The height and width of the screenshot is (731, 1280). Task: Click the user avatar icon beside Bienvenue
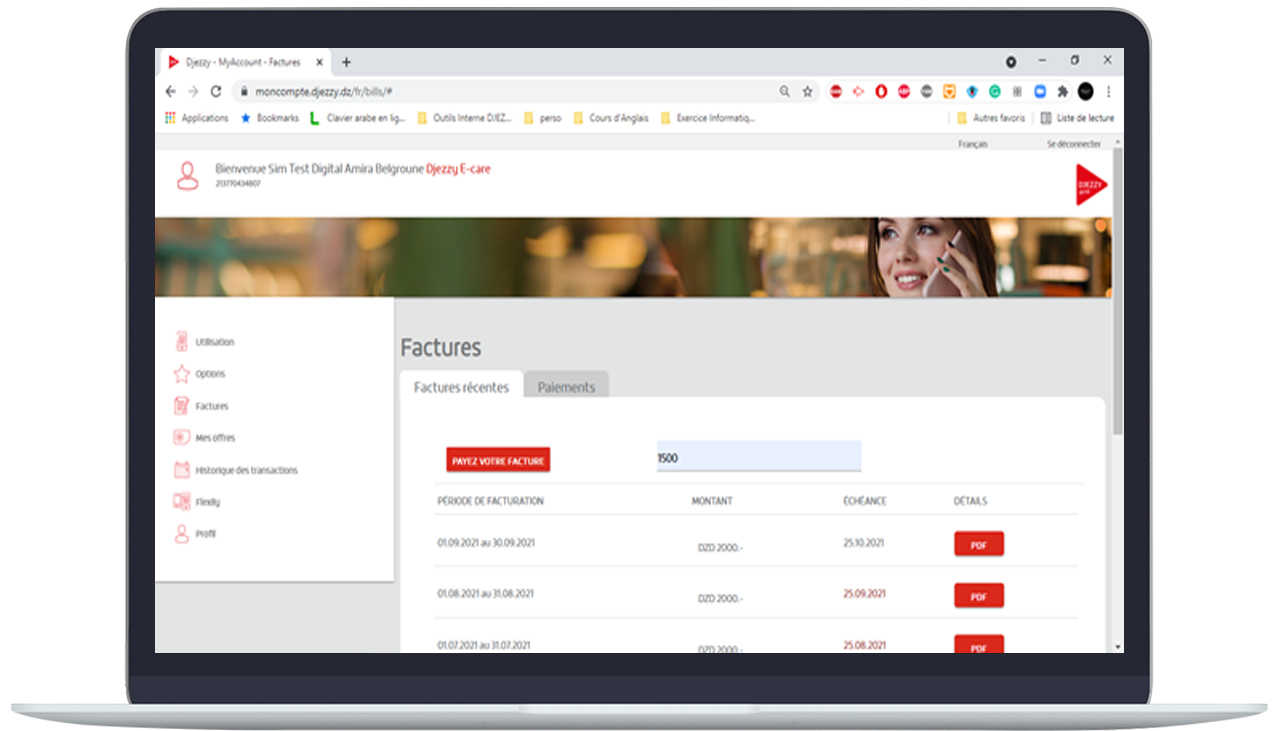pyautogui.click(x=187, y=175)
